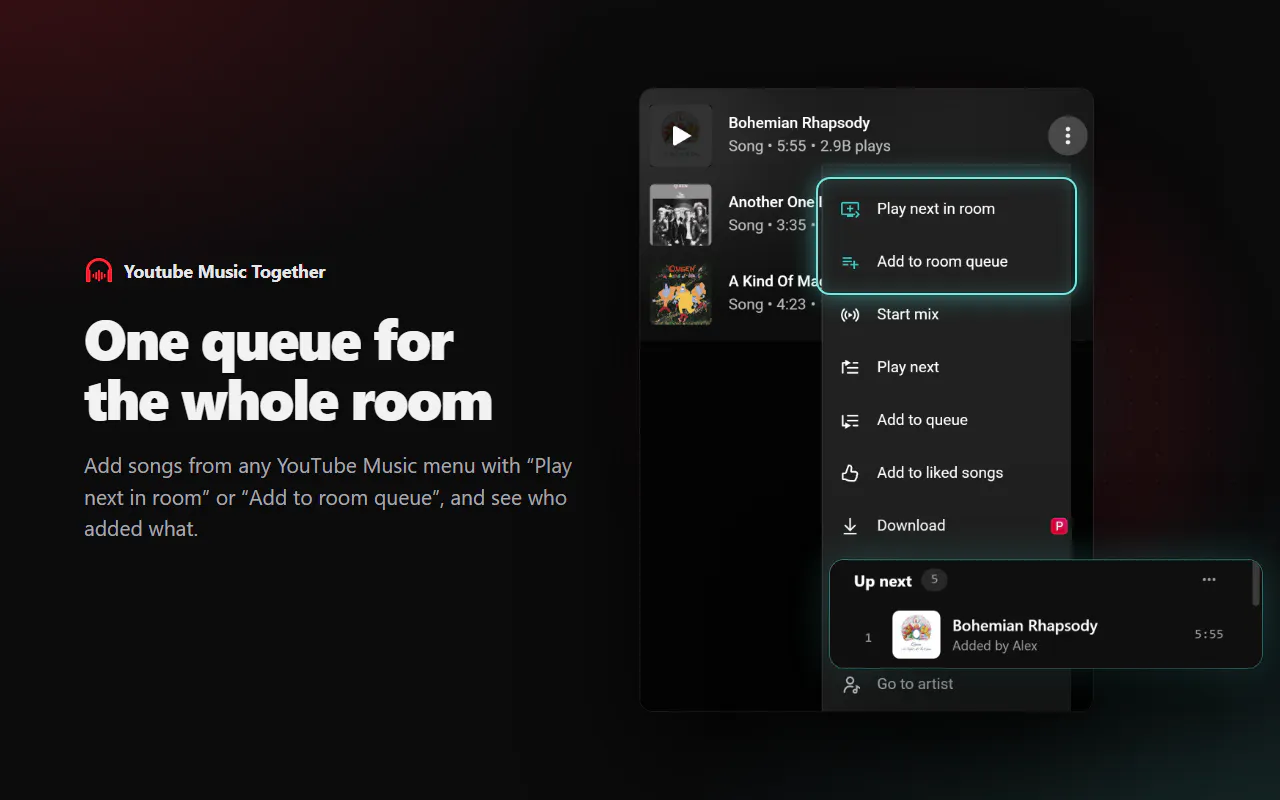Click the One queue for the whole room headline
The width and height of the screenshot is (1280, 800).
point(289,372)
